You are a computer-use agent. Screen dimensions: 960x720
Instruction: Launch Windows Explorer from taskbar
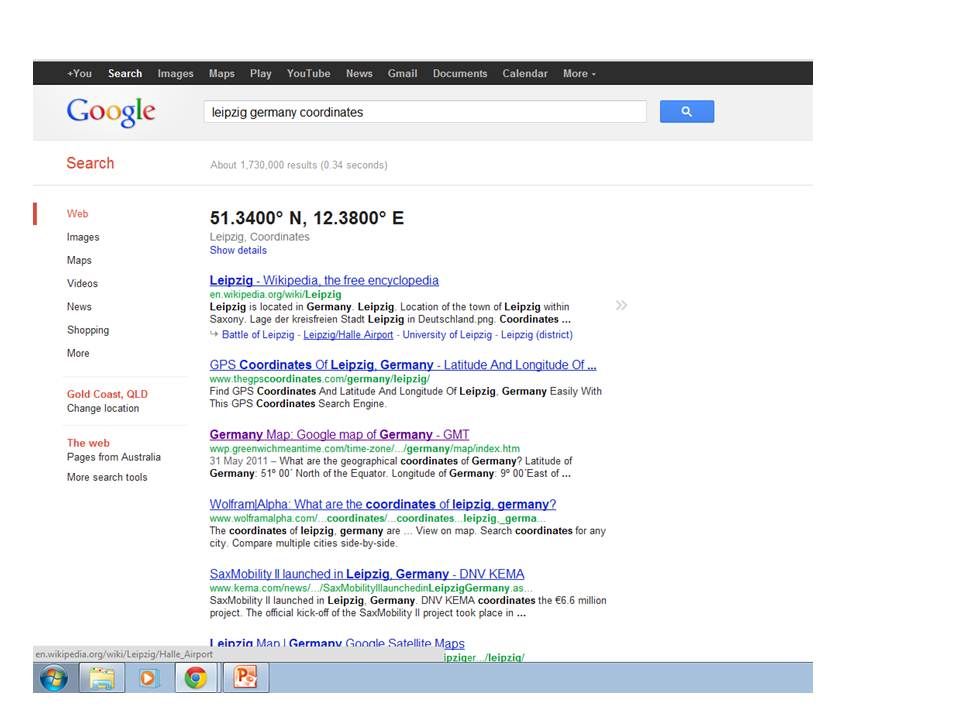102,678
